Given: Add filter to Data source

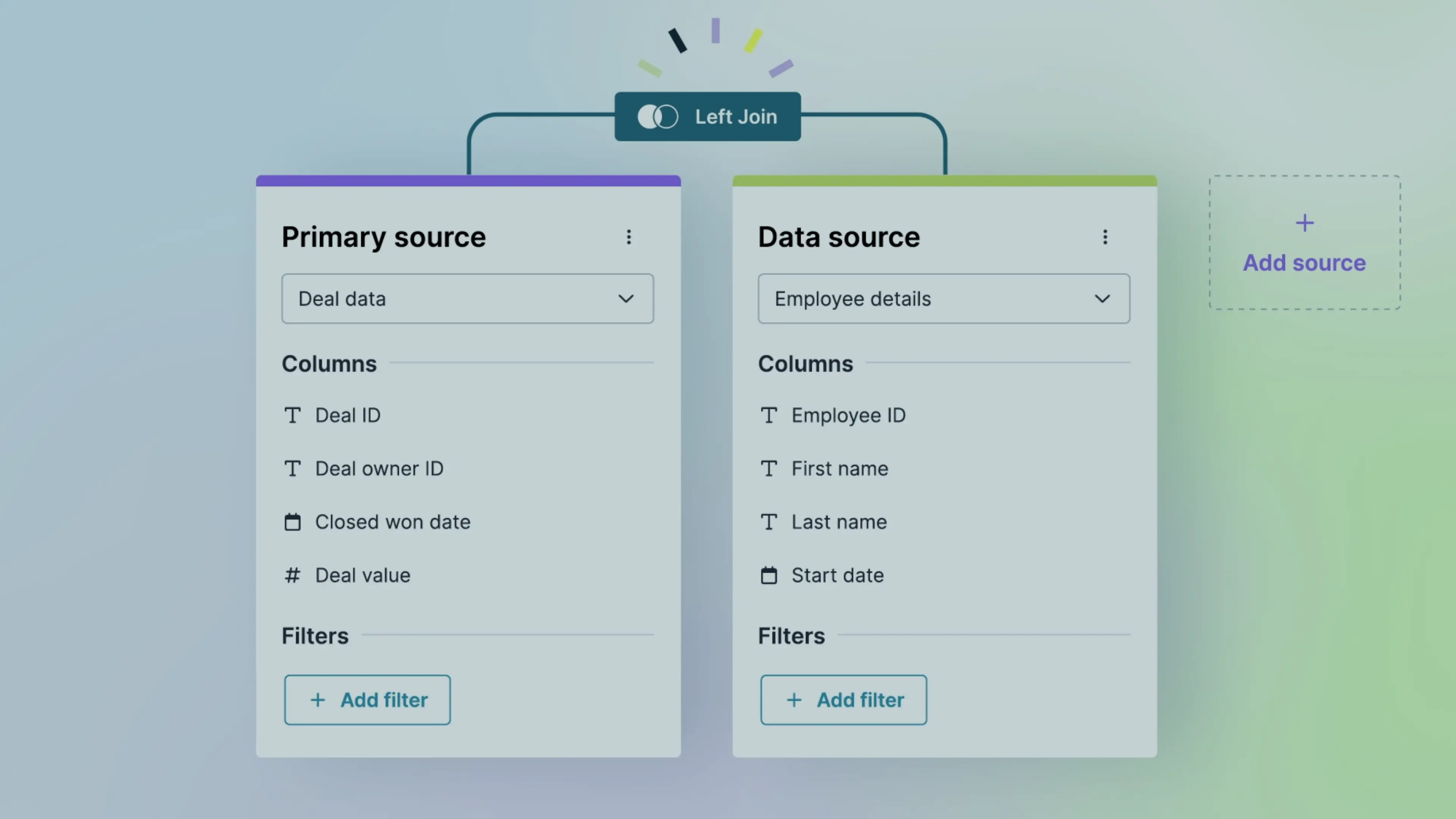Looking at the screenshot, I should pos(843,700).
